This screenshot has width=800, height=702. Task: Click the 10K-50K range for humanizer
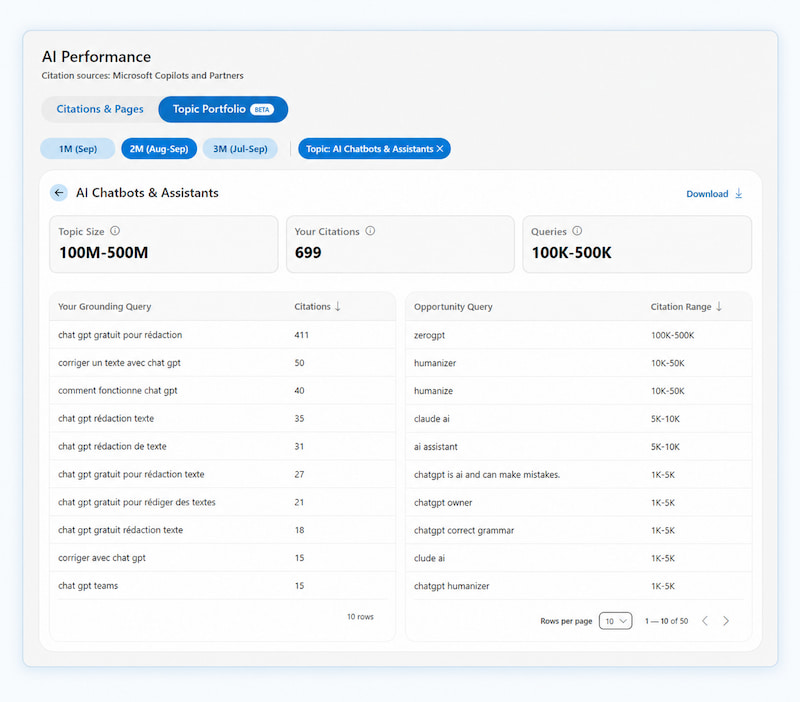(668, 363)
